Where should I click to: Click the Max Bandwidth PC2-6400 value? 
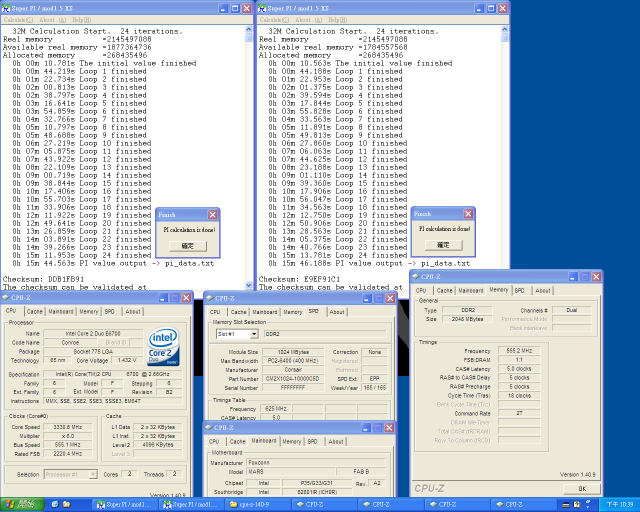(x=293, y=361)
